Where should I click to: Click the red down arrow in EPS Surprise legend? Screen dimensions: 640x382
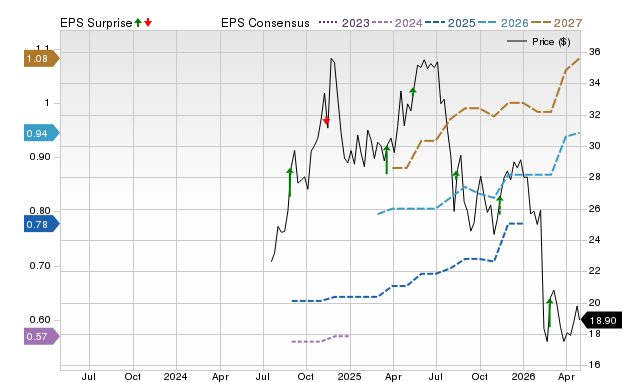coord(148,23)
